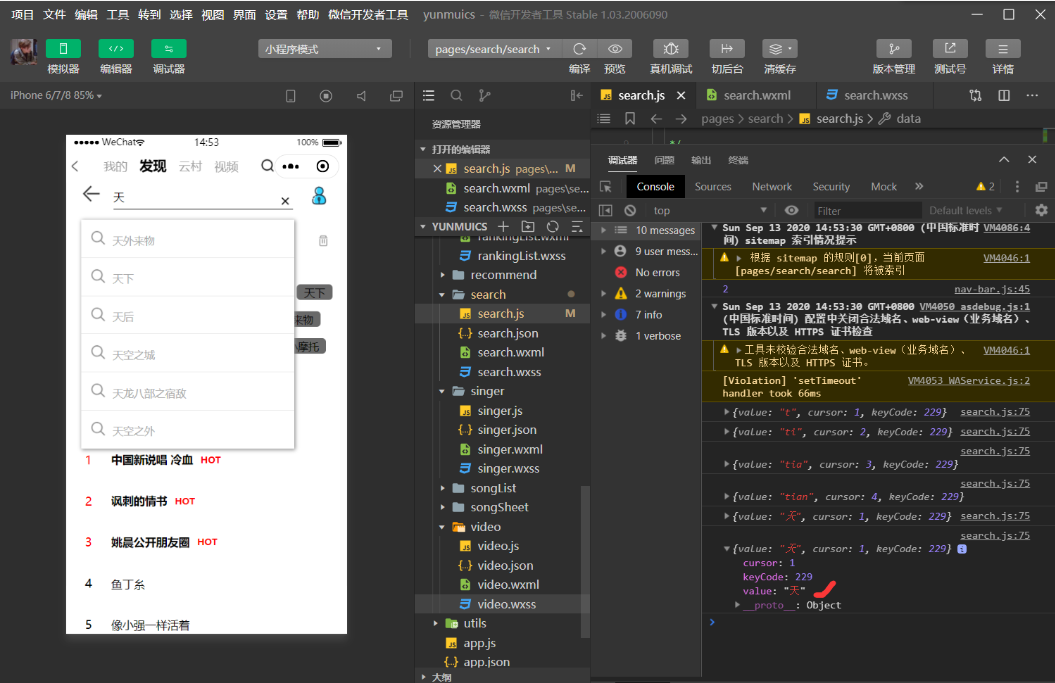Open search.json in the file tree

[507, 333]
